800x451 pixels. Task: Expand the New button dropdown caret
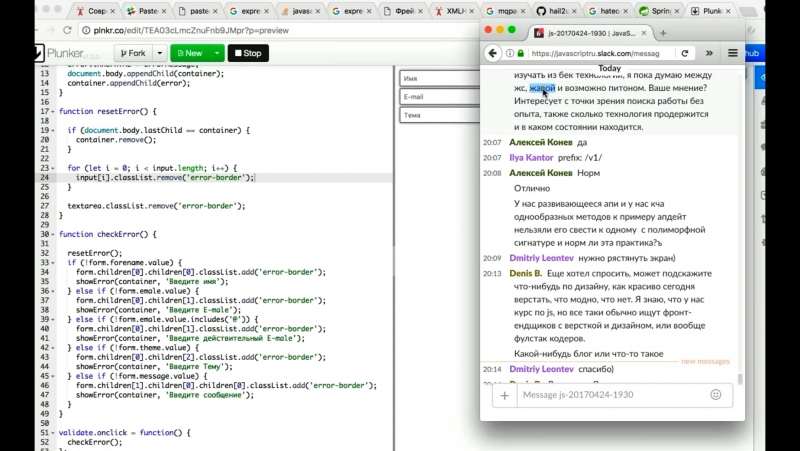click(217, 53)
